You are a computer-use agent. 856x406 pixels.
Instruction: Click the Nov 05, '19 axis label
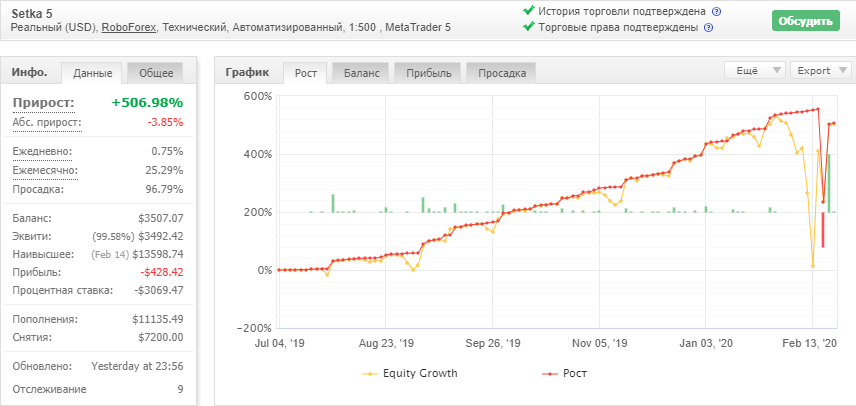(x=599, y=343)
